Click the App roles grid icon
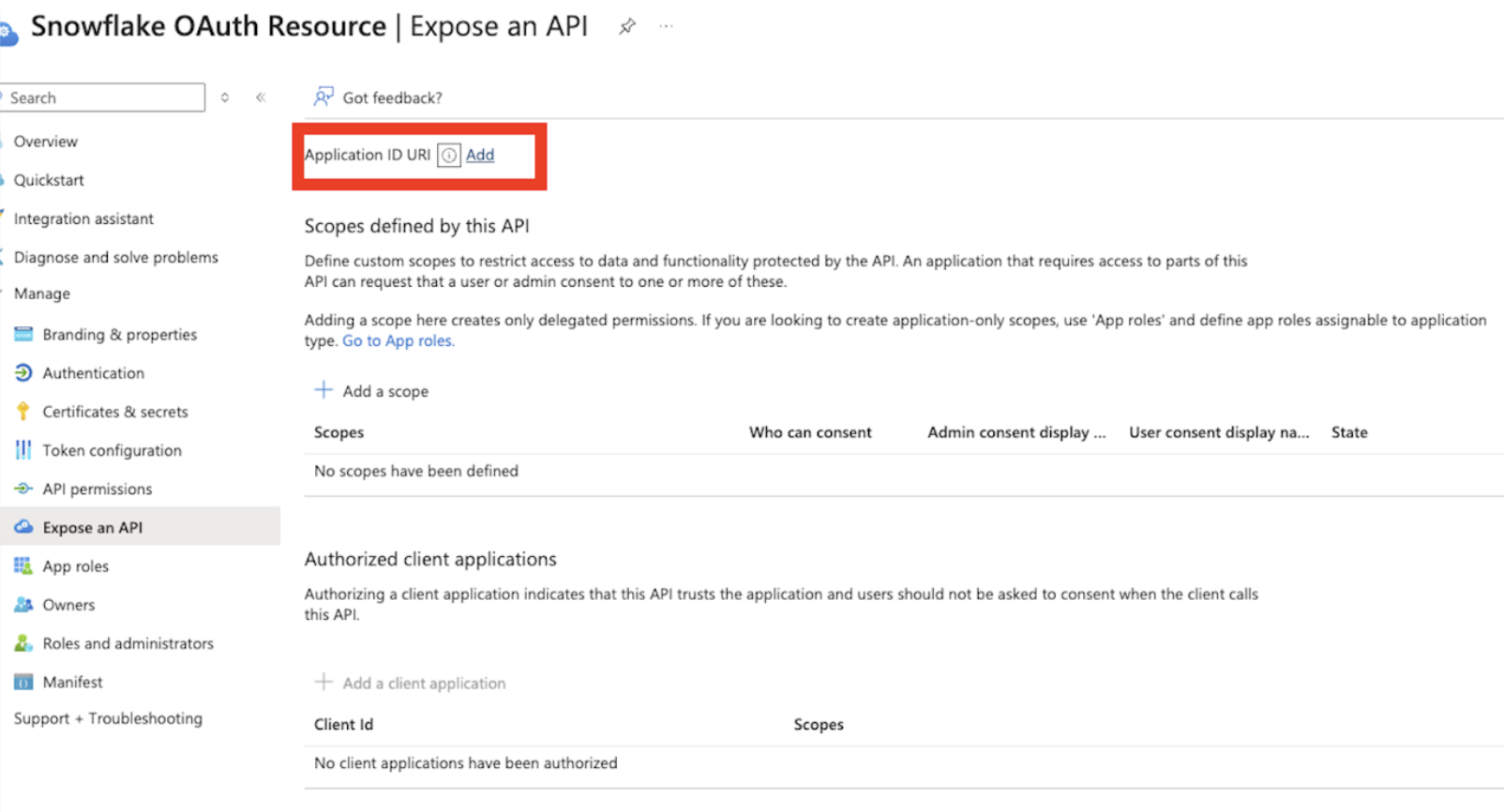The height and width of the screenshot is (812, 1504). (23, 566)
